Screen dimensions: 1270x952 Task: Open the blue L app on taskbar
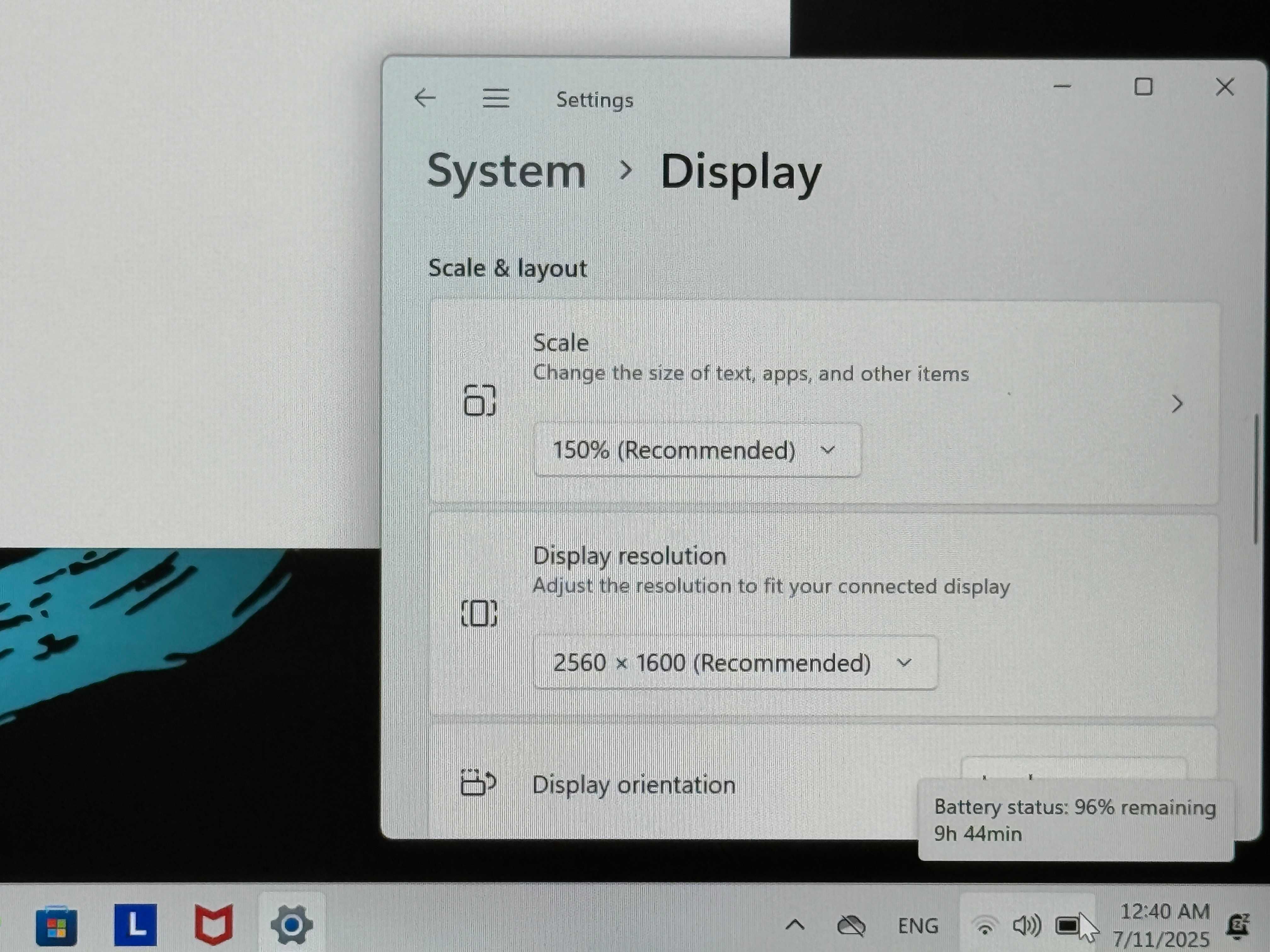(x=135, y=925)
